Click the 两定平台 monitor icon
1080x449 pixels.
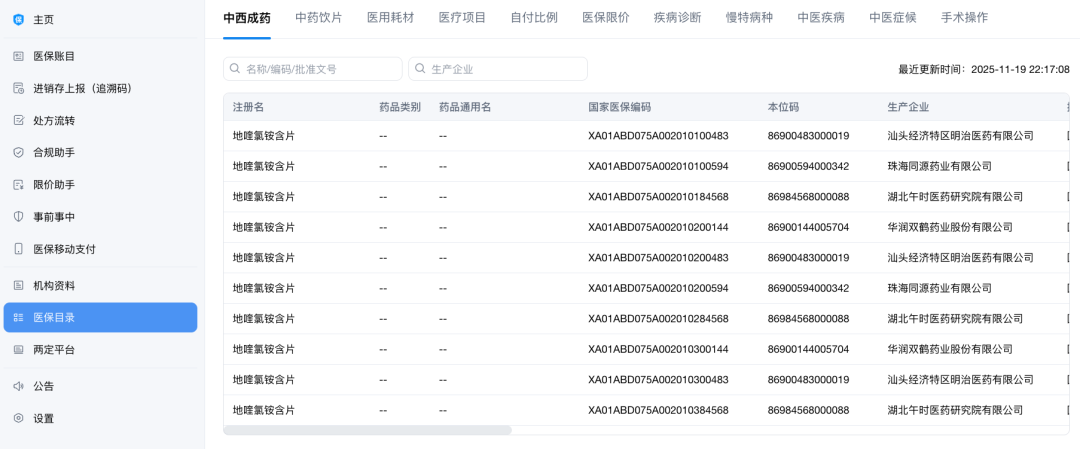click(19, 350)
